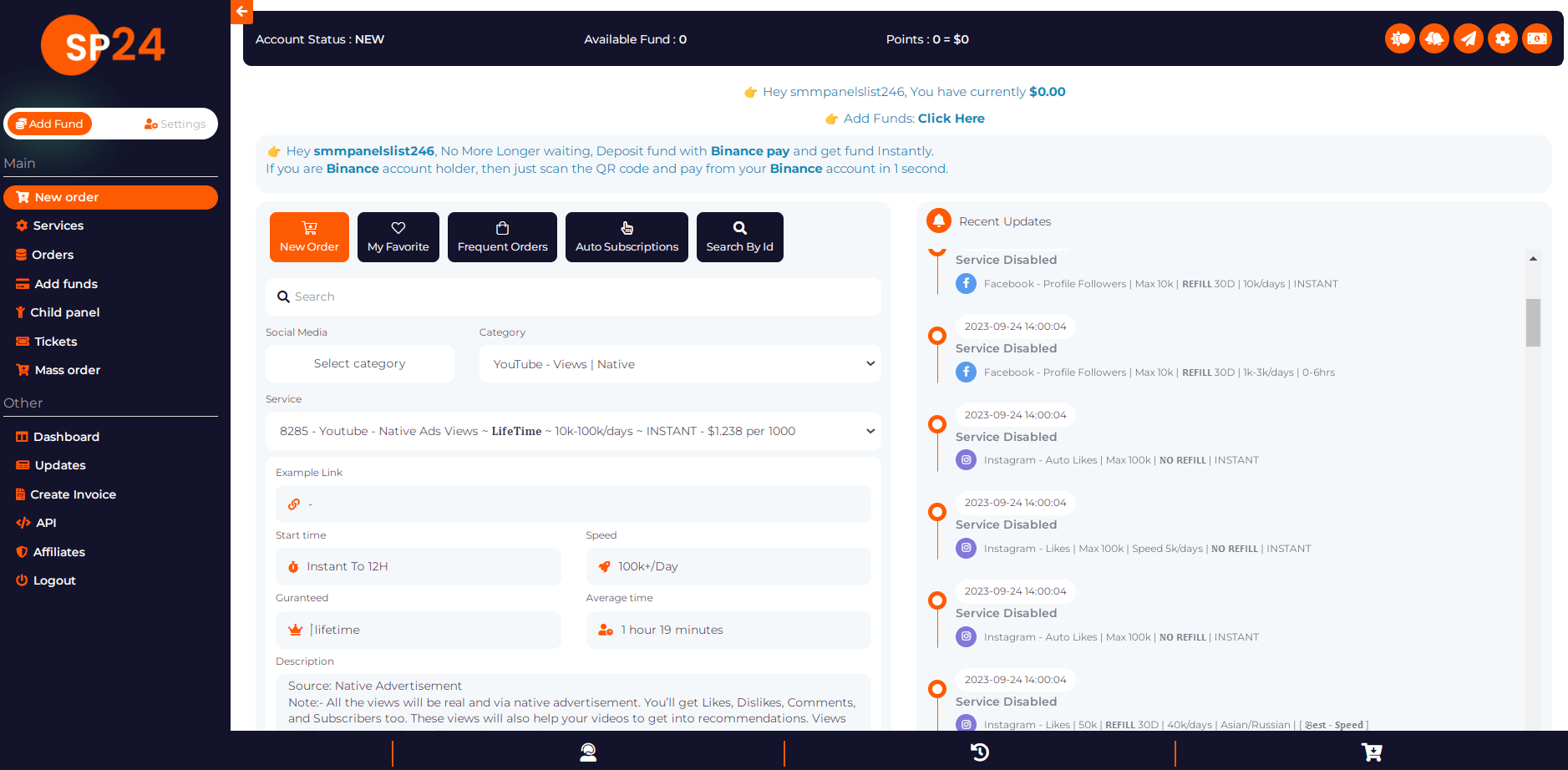Click inside the Search input field
The width and height of the screenshot is (1568, 770).
click(x=573, y=296)
